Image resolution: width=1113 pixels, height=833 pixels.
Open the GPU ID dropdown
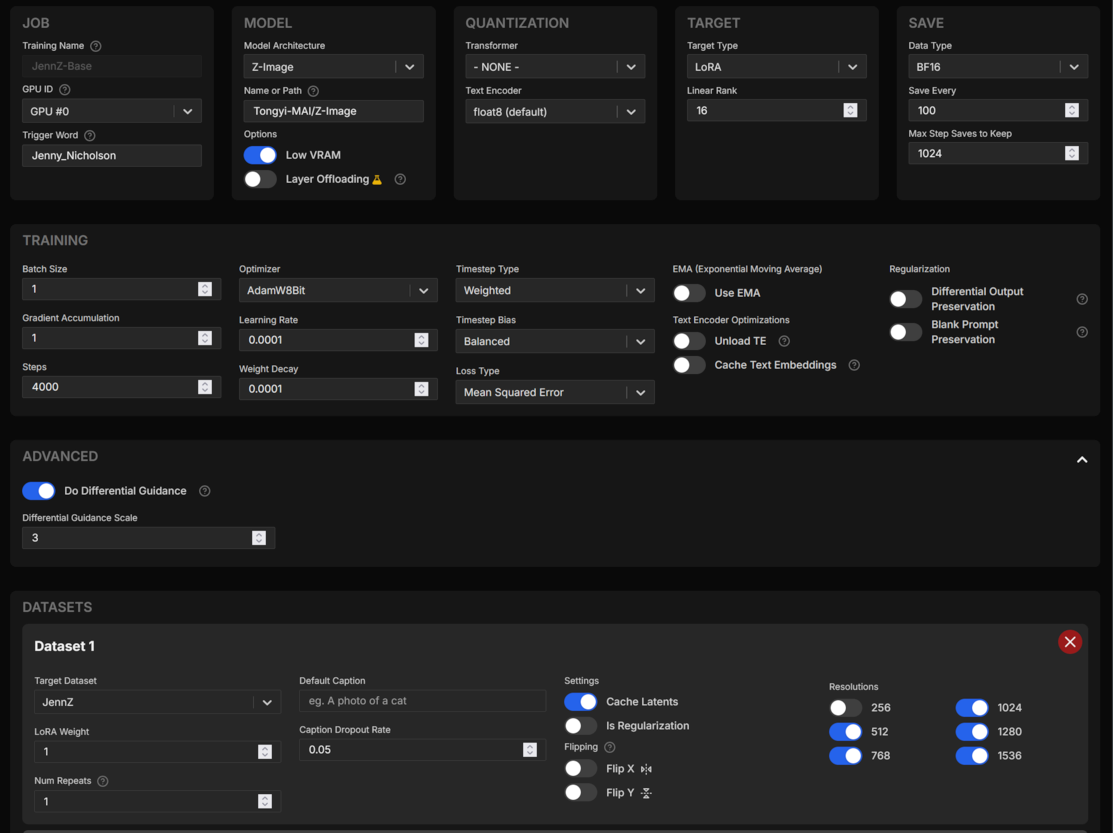click(111, 111)
